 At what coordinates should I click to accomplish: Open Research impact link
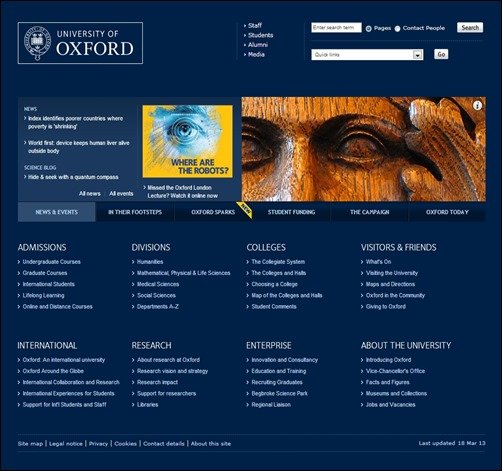[157, 382]
